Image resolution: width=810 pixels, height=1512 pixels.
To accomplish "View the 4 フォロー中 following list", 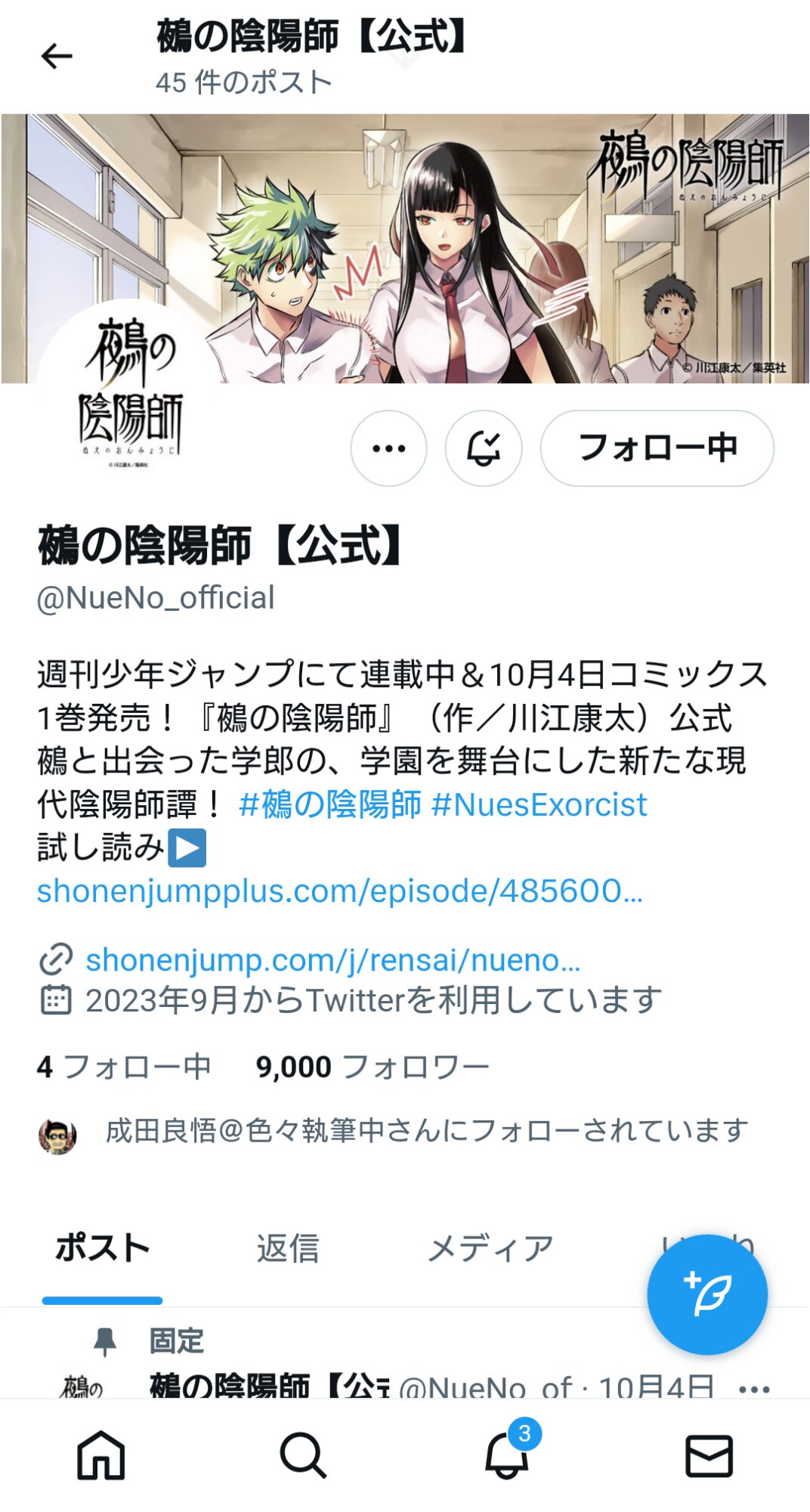I will (124, 1067).
